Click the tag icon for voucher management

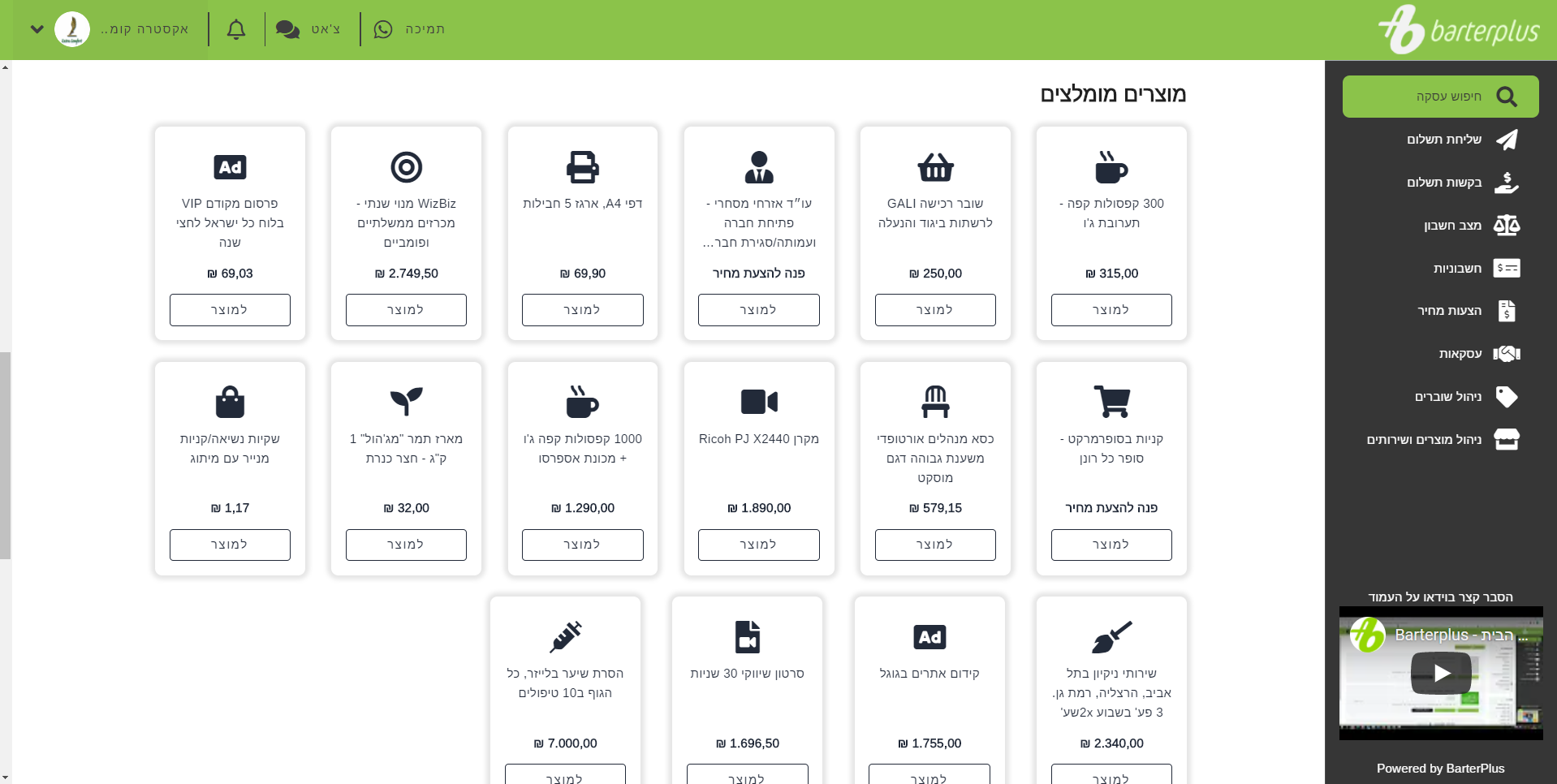(x=1506, y=397)
